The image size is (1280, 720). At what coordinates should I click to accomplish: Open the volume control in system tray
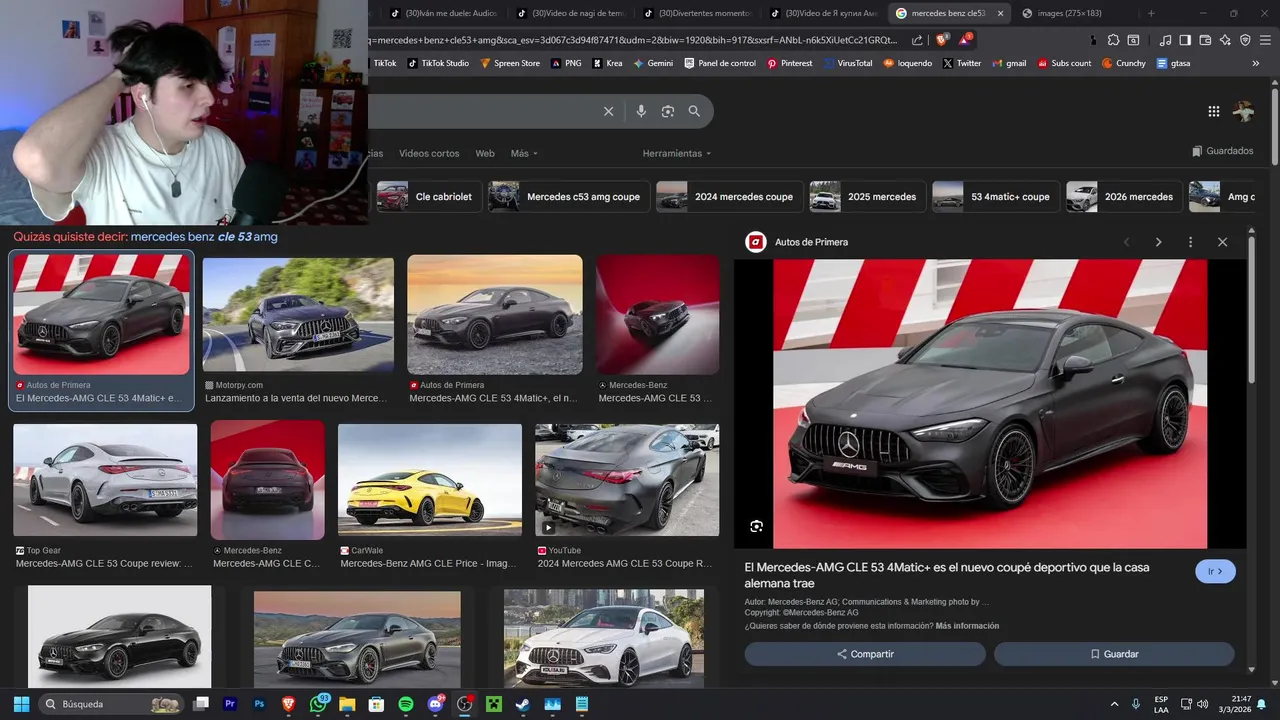click(x=1203, y=704)
